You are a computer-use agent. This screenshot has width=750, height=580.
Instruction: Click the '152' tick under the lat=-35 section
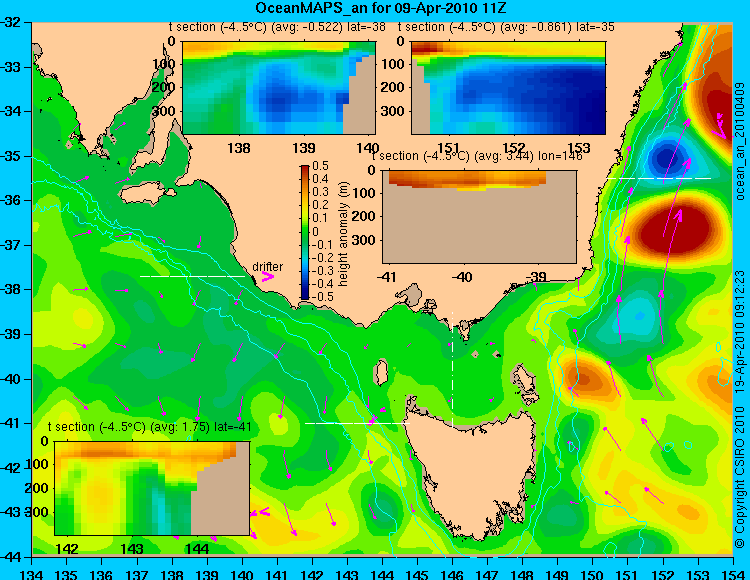pos(514,148)
